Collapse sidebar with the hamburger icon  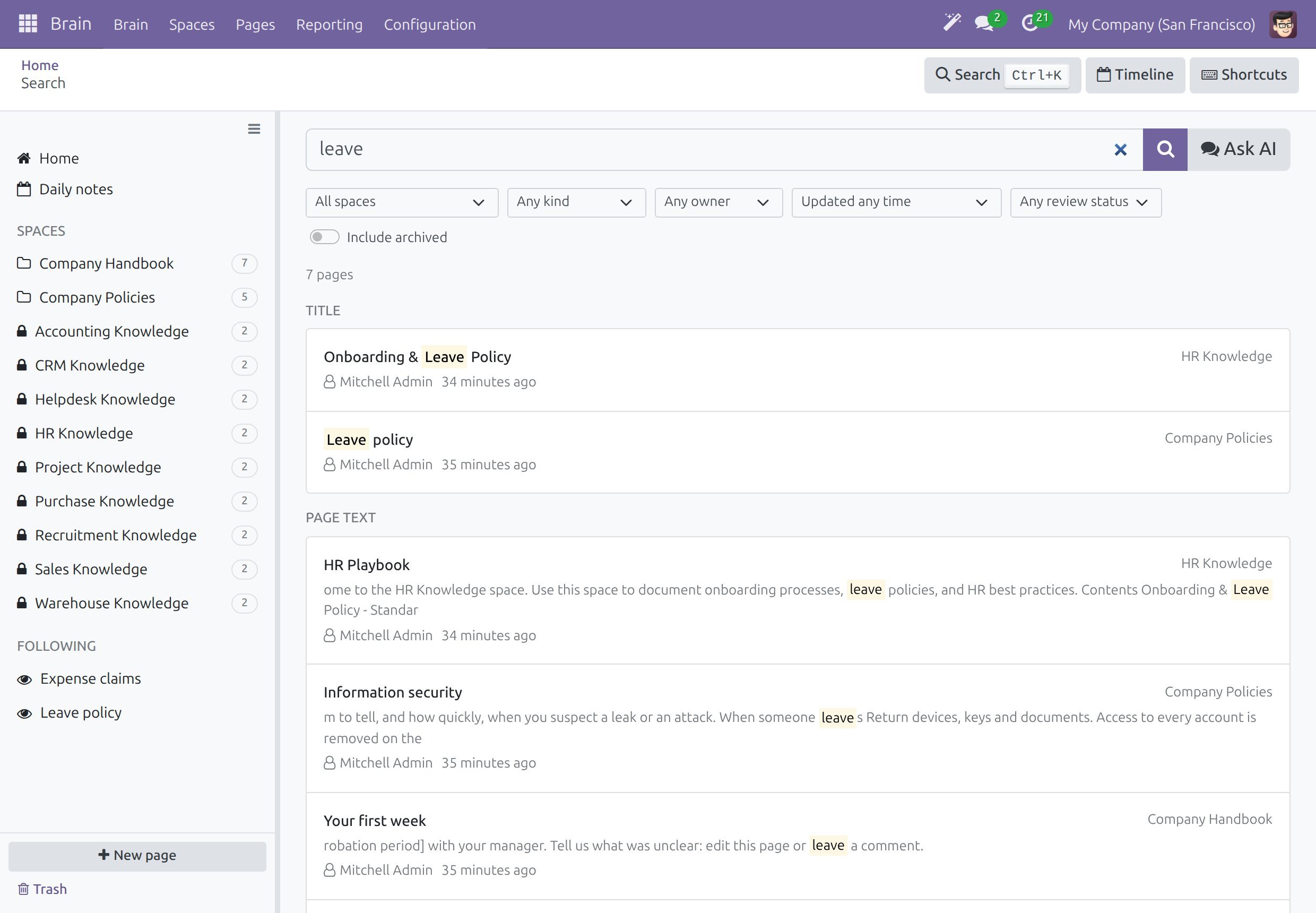coord(254,130)
